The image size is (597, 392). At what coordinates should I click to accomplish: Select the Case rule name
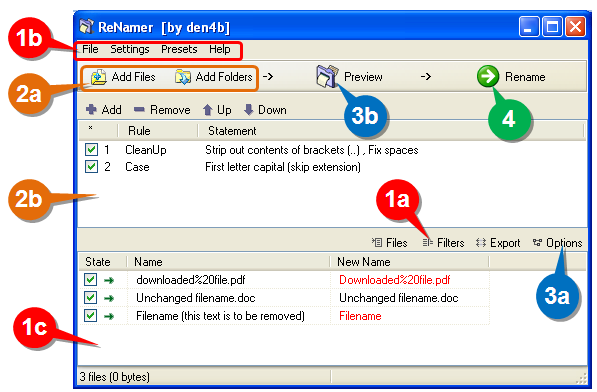click(137, 167)
